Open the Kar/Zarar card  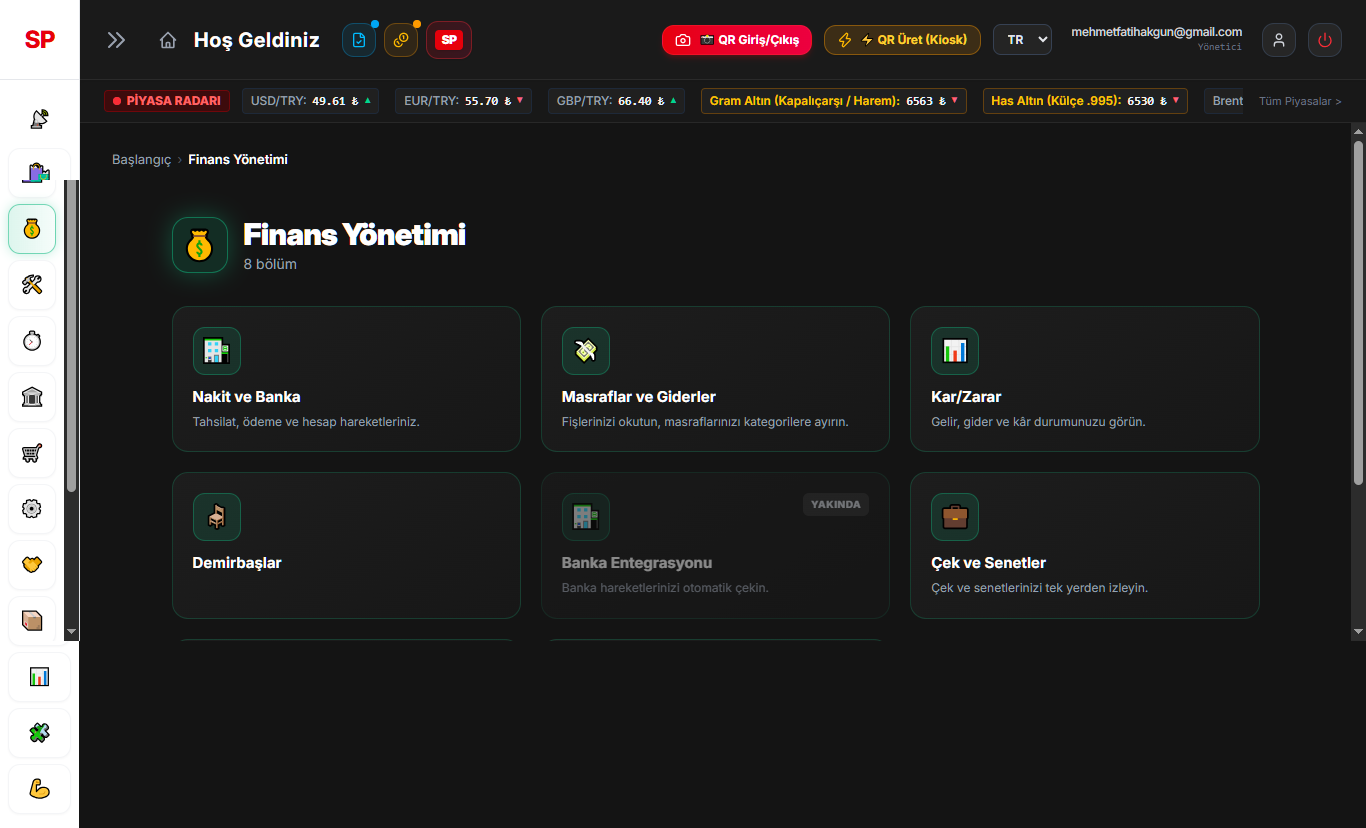(1085, 379)
